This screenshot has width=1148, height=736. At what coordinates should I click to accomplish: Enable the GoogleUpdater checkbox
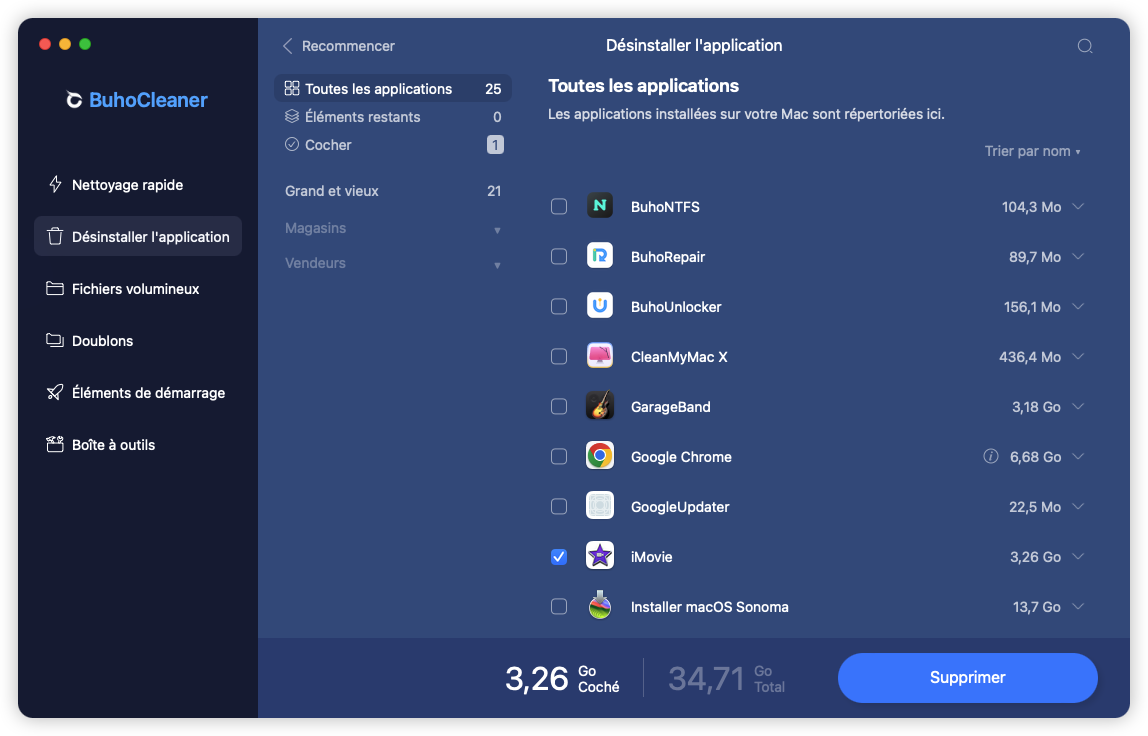click(x=559, y=506)
